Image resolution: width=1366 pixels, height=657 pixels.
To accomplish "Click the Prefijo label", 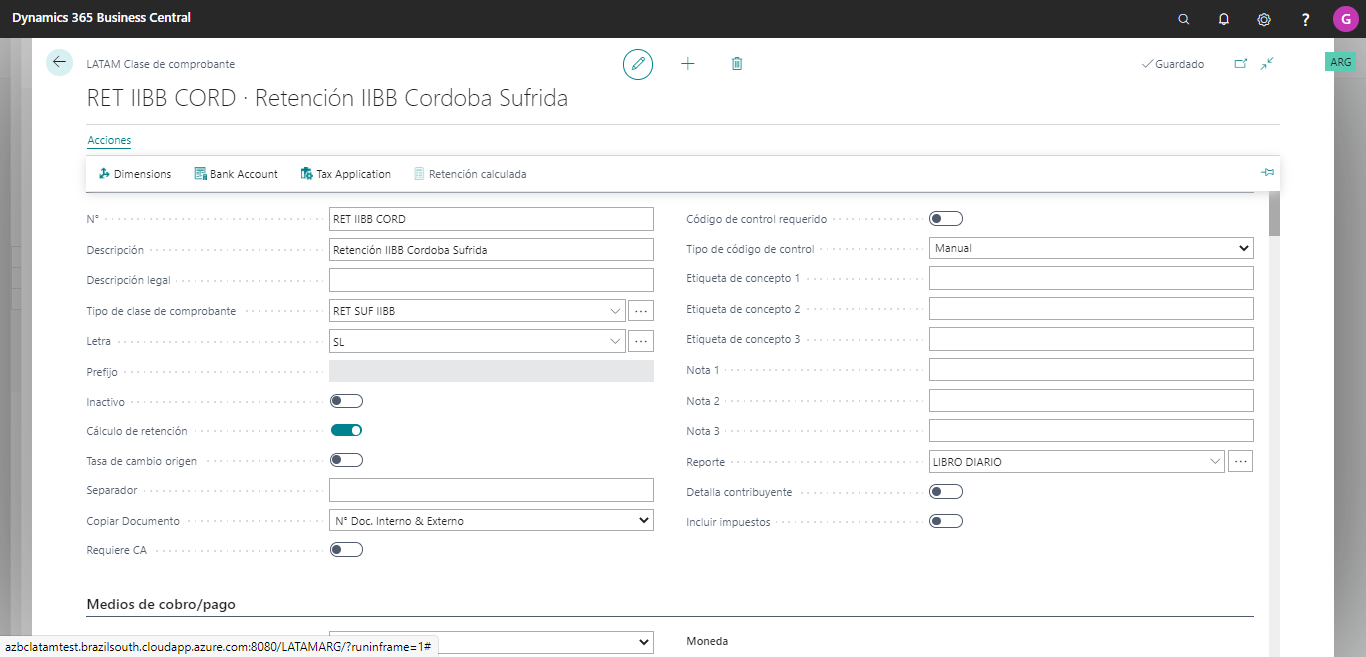I will tap(102, 372).
